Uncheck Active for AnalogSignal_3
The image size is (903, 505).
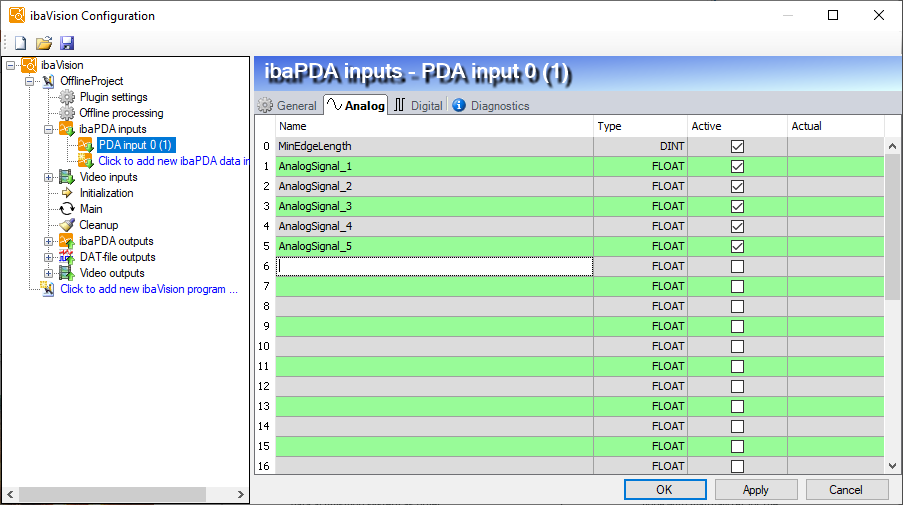[737, 206]
